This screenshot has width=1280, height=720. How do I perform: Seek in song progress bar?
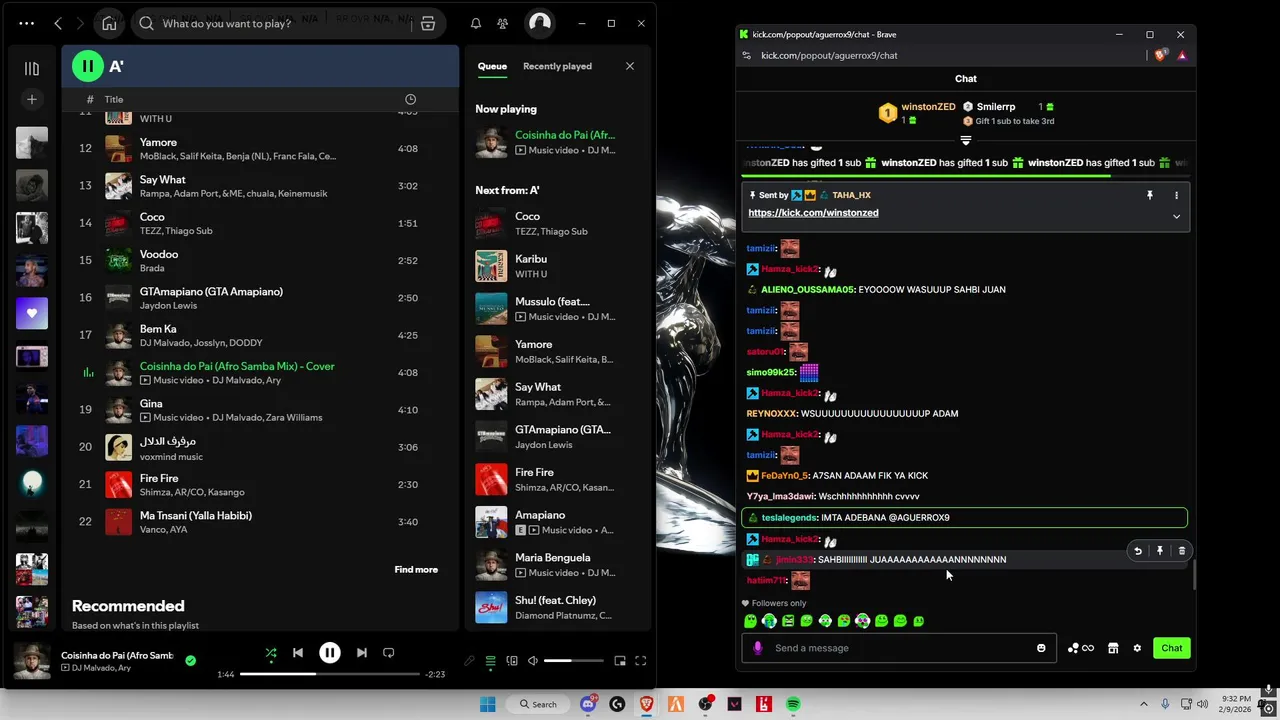click(330, 674)
